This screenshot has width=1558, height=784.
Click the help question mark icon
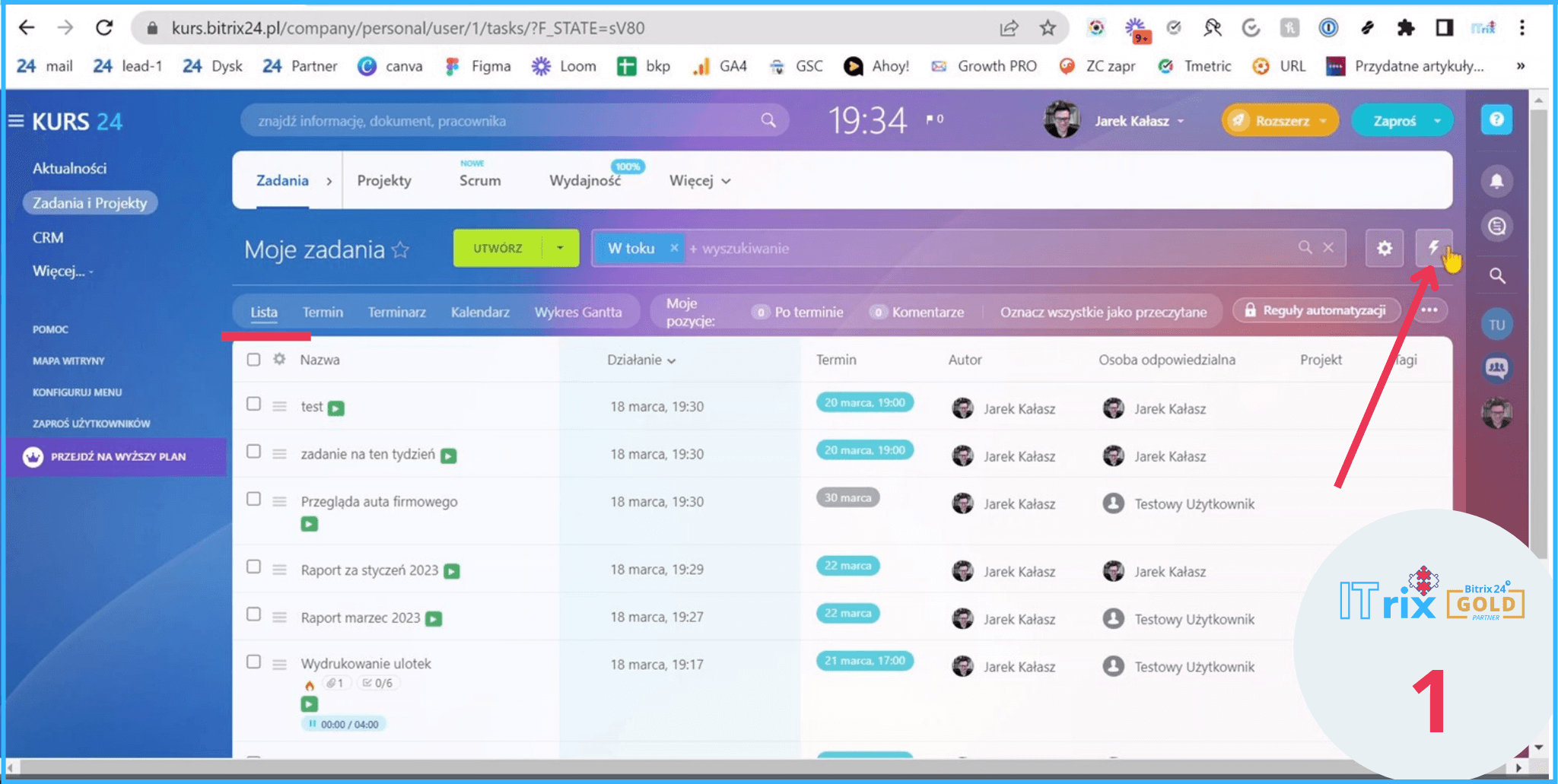(1496, 120)
